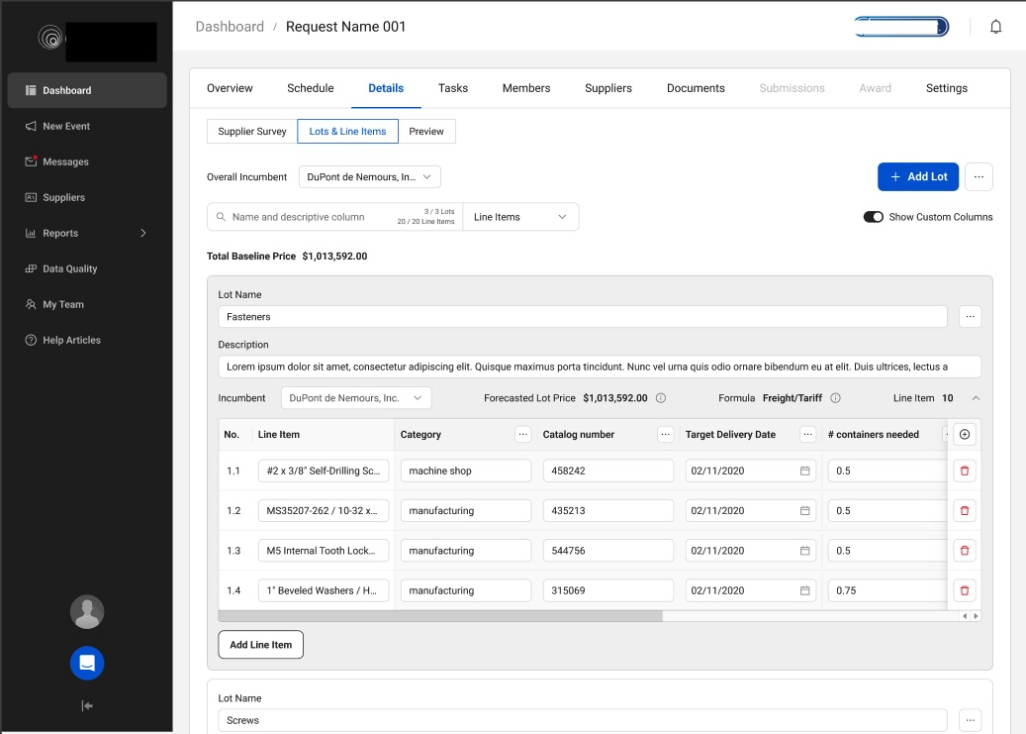Screen dimensions: 1026x734
Task: Open the Catalog number column ellipsis menu
Action: (x=666, y=434)
